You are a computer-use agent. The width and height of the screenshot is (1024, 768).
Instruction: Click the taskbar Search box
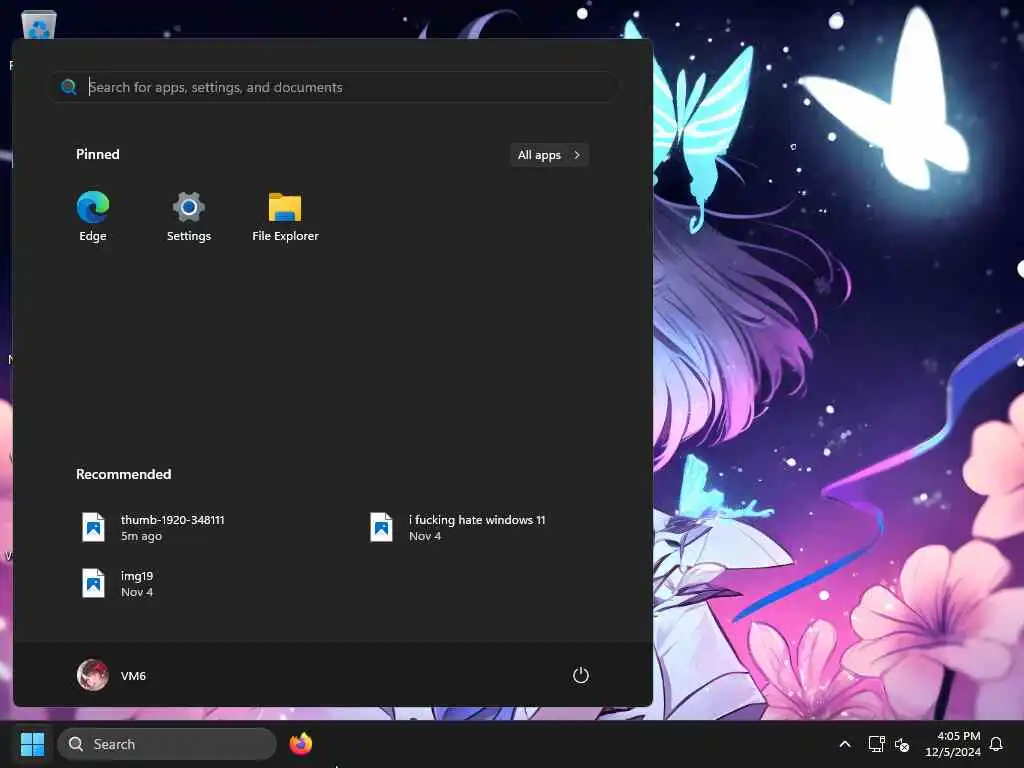tap(167, 744)
